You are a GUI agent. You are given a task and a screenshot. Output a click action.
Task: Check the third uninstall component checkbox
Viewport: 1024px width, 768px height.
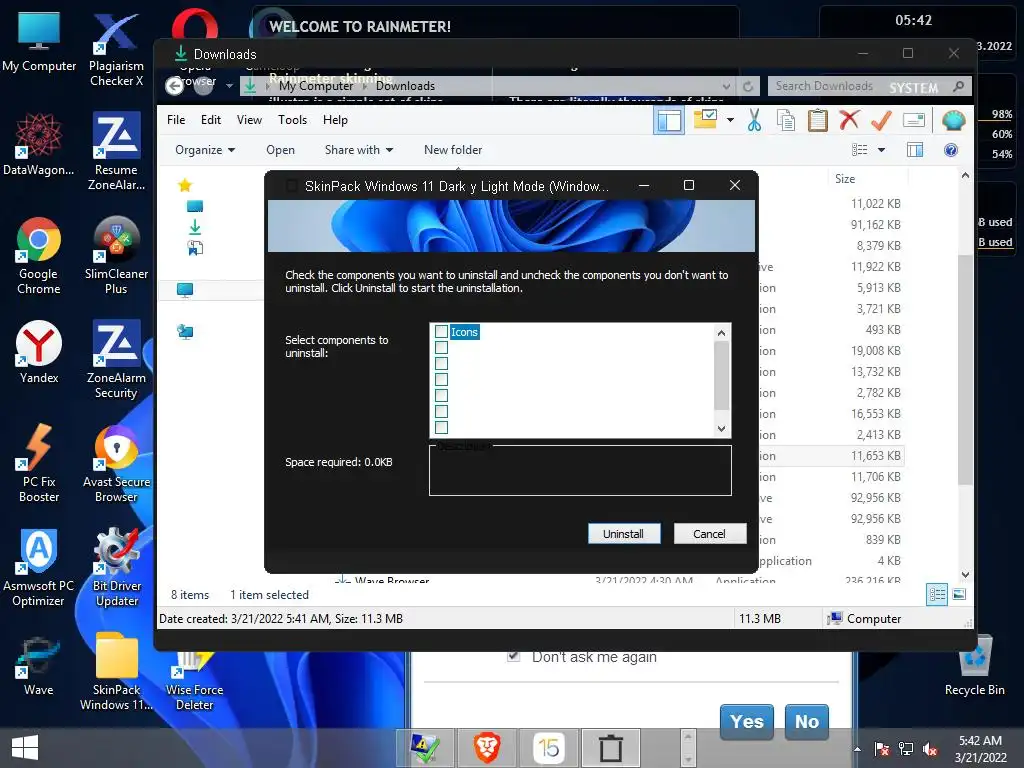tap(441, 363)
